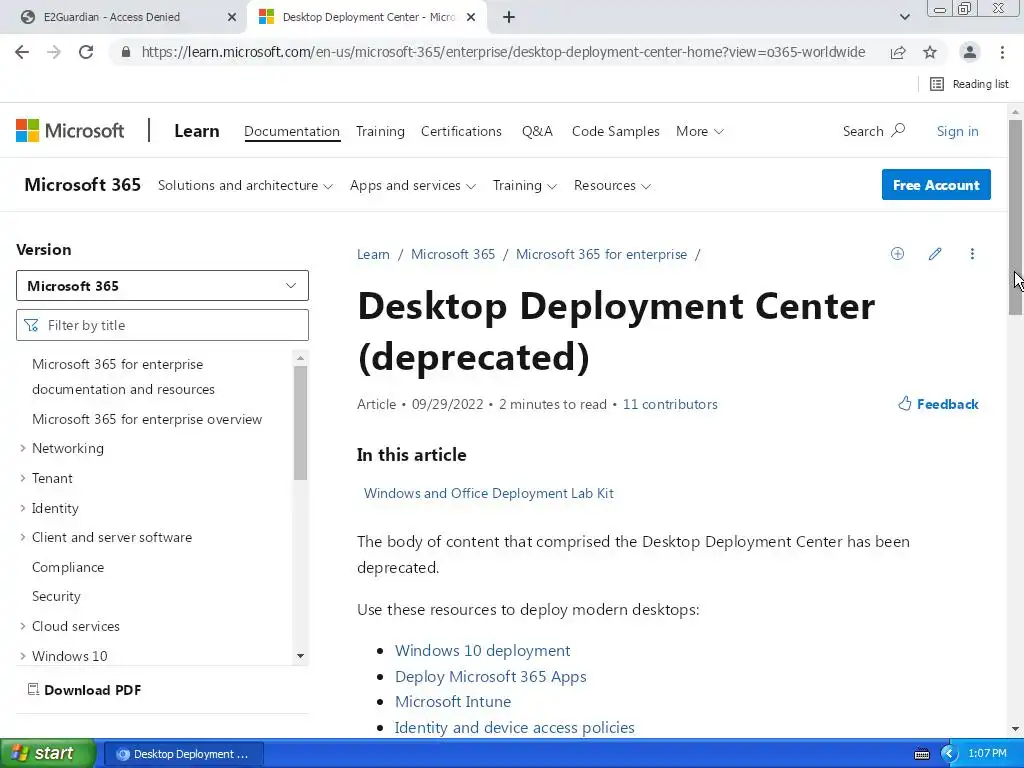Click the Windows start button
Image resolution: width=1024 pixels, height=768 pixels.
tap(47, 753)
